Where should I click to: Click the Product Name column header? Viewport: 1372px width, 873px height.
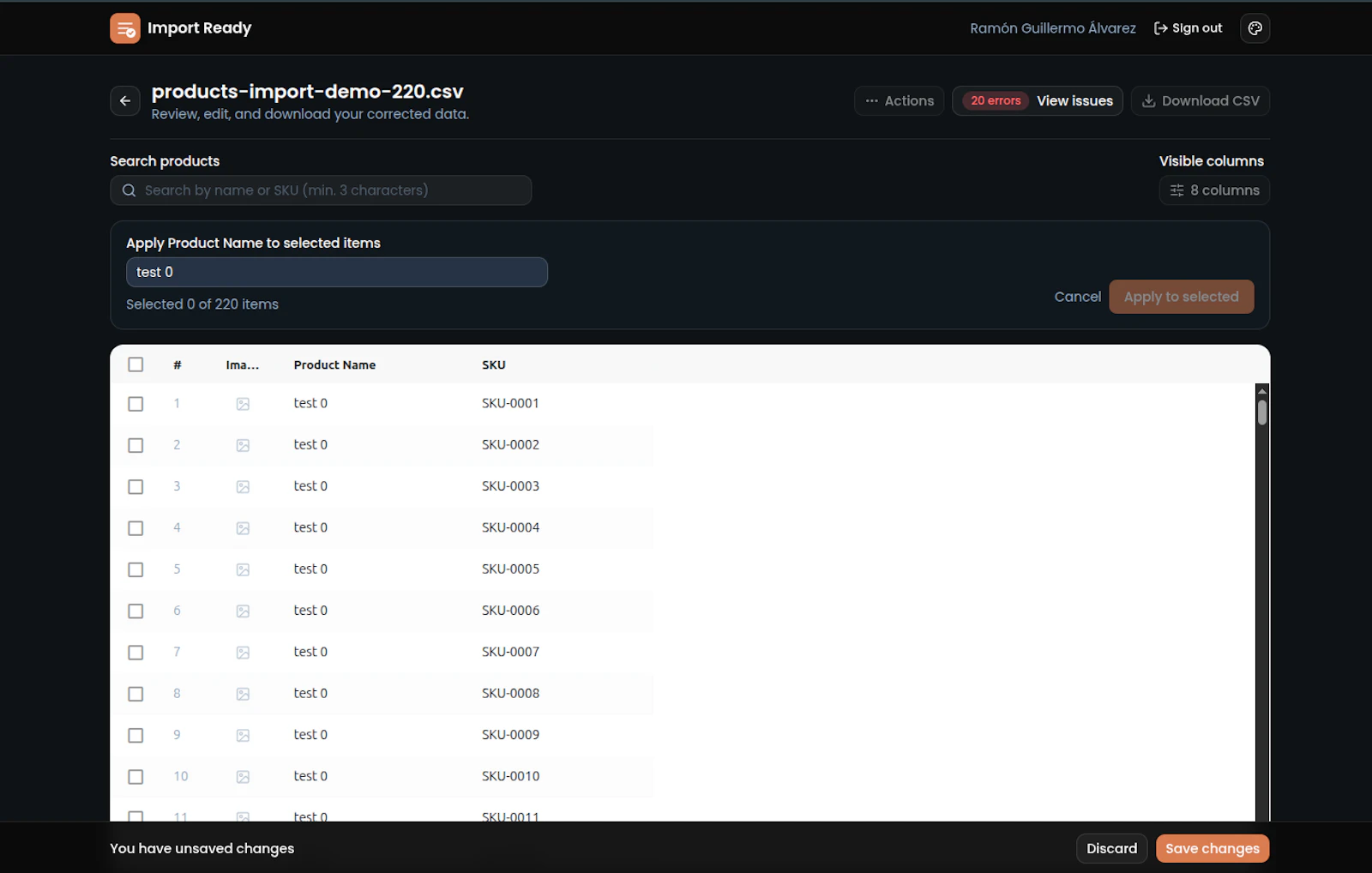(x=334, y=364)
